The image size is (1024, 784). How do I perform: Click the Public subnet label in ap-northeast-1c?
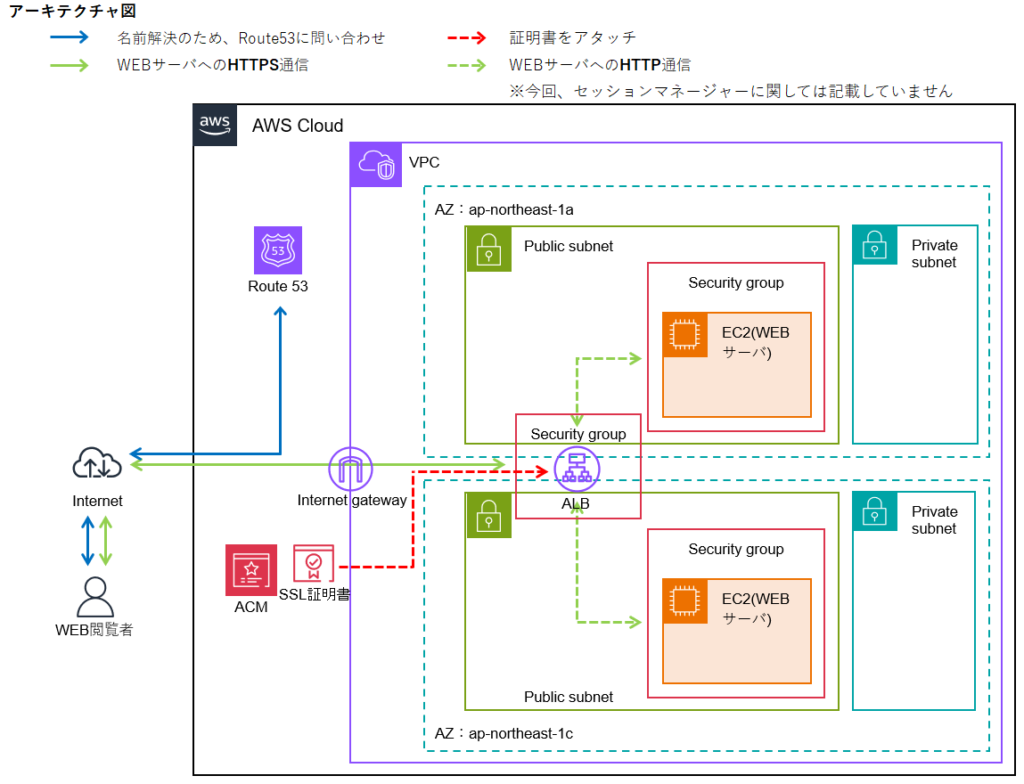pyautogui.click(x=569, y=697)
